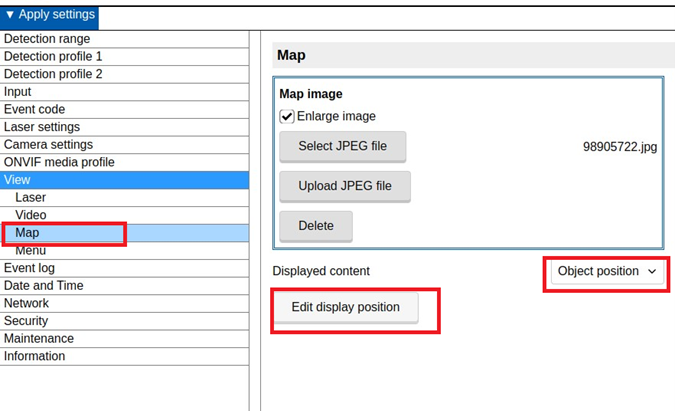Select Detection profile 1

[53, 57]
